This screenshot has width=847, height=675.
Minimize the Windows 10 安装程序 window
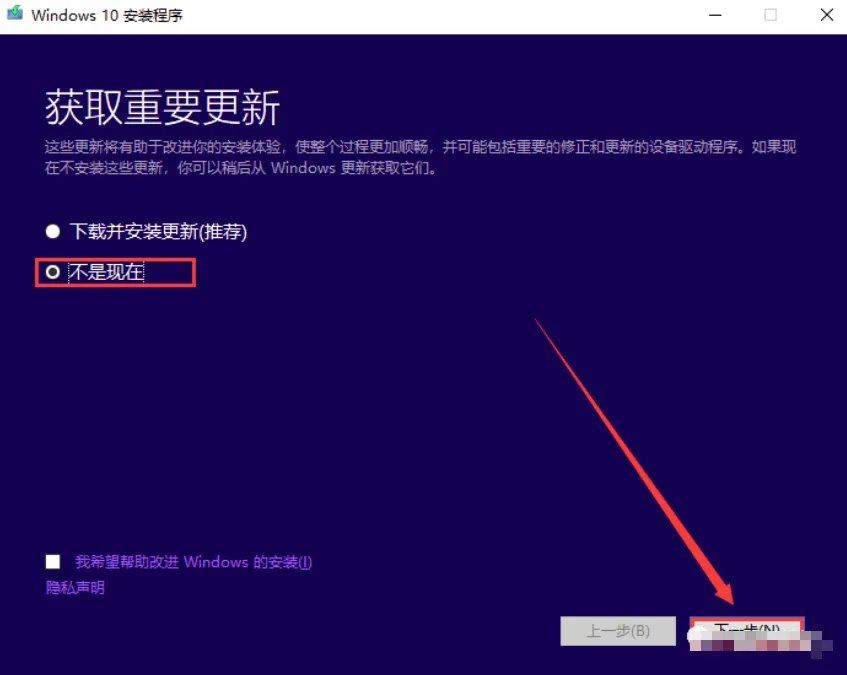pyautogui.click(x=715, y=15)
